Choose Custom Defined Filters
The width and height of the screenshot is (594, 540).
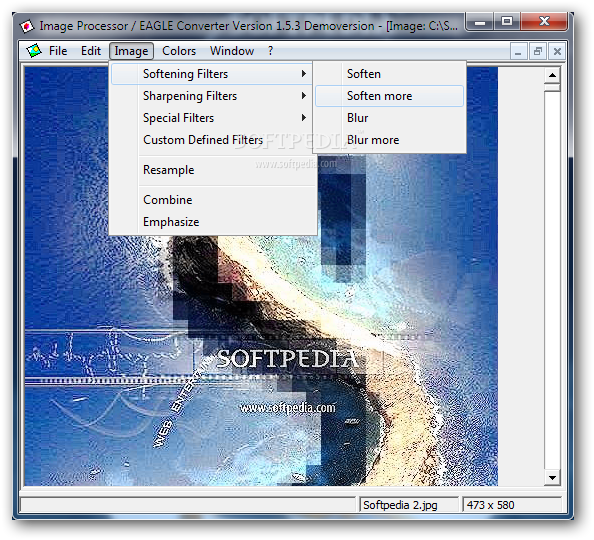click(x=212, y=140)
